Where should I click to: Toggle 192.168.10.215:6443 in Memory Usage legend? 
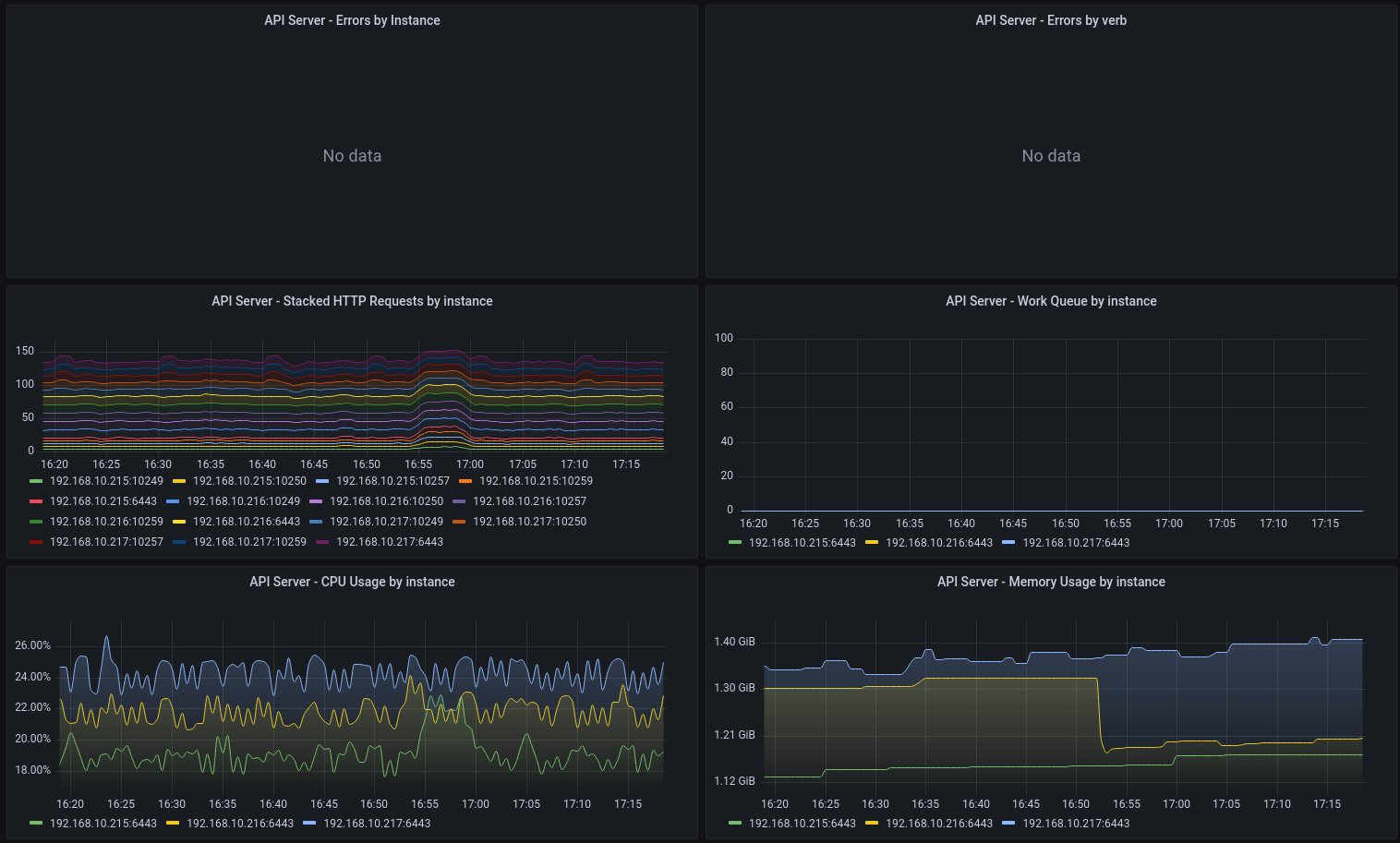click(803, 824)
